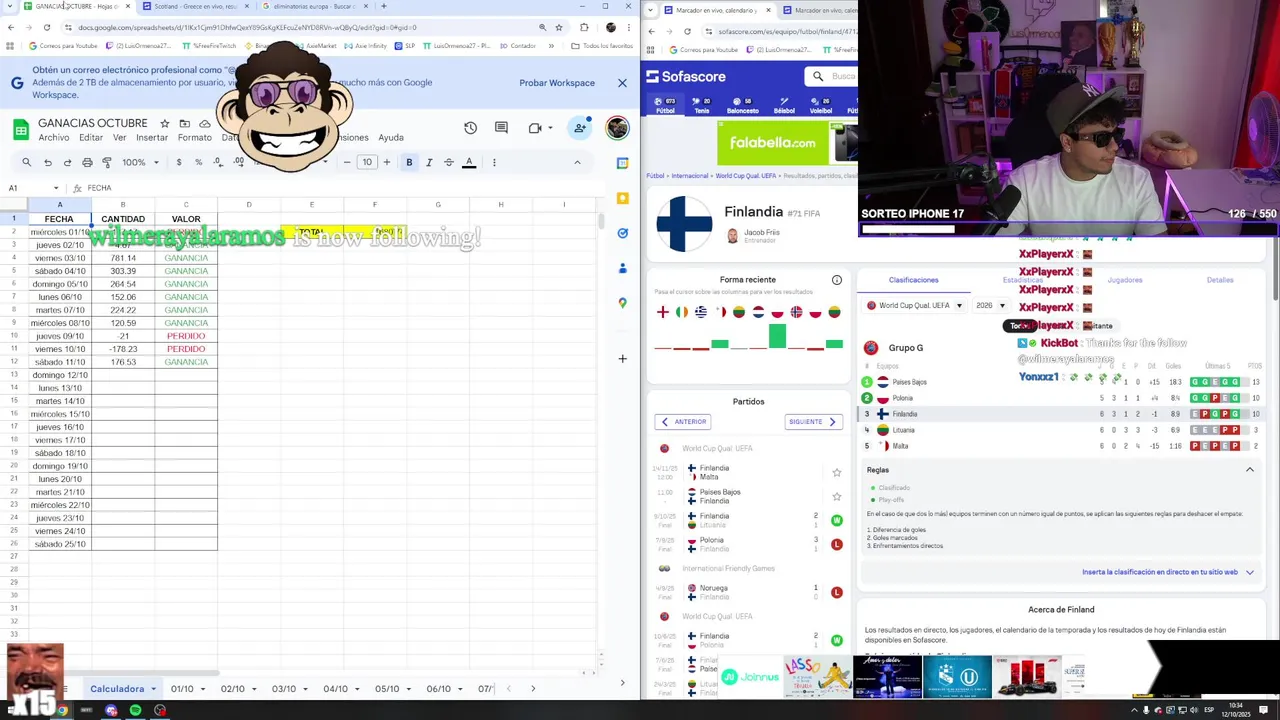
Task: Click the Sofascore search box
Action: (x=832, y=76)
